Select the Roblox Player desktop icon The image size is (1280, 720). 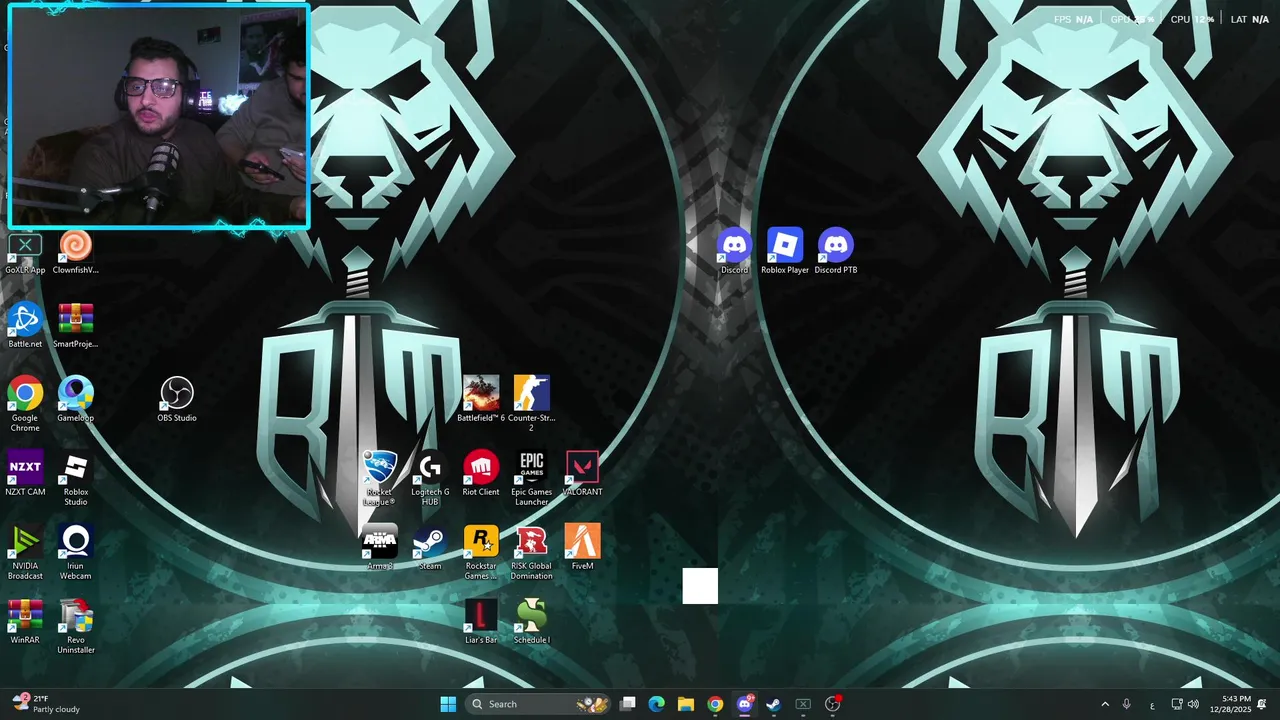coord(785,252)
